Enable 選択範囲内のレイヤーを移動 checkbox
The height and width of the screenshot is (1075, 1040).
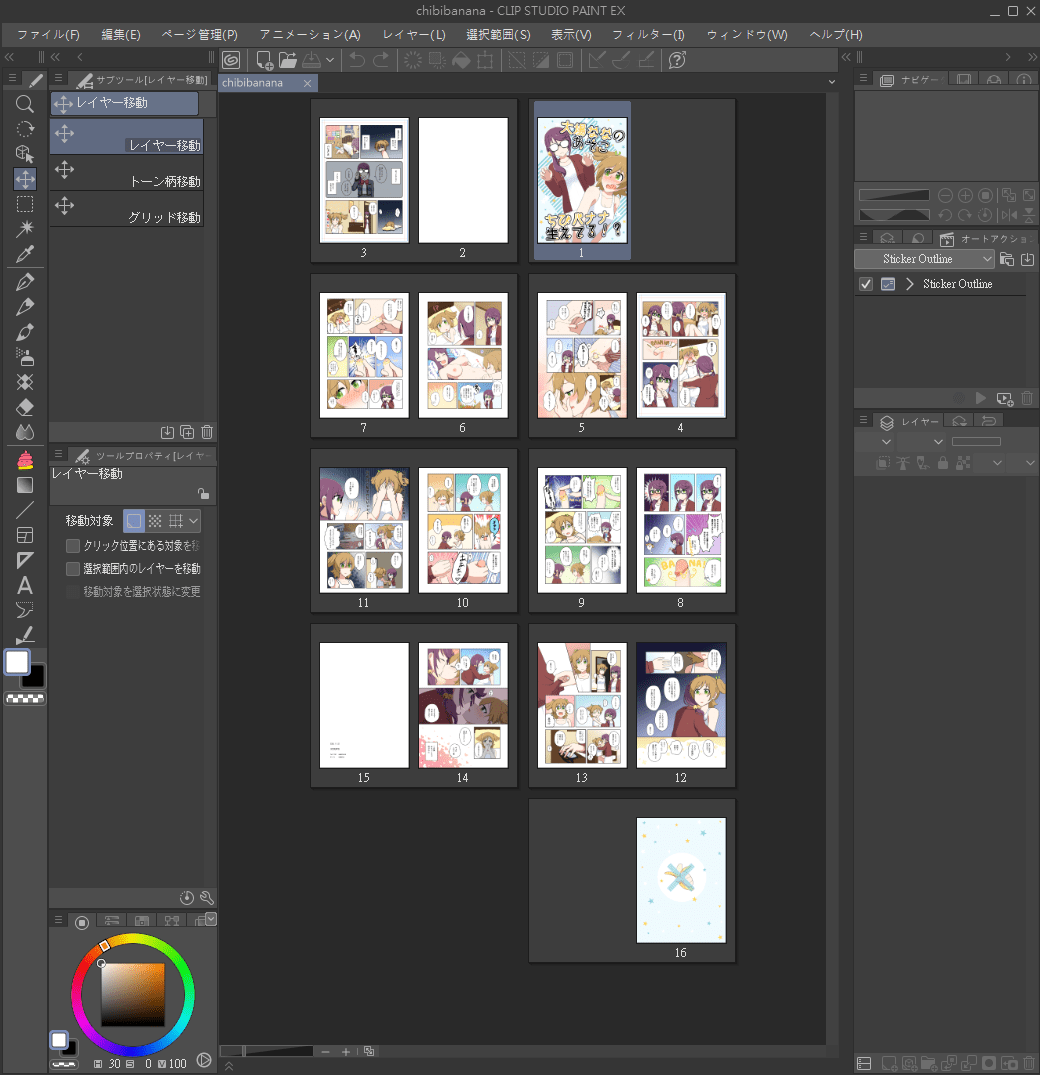click(x=73, y=569)
